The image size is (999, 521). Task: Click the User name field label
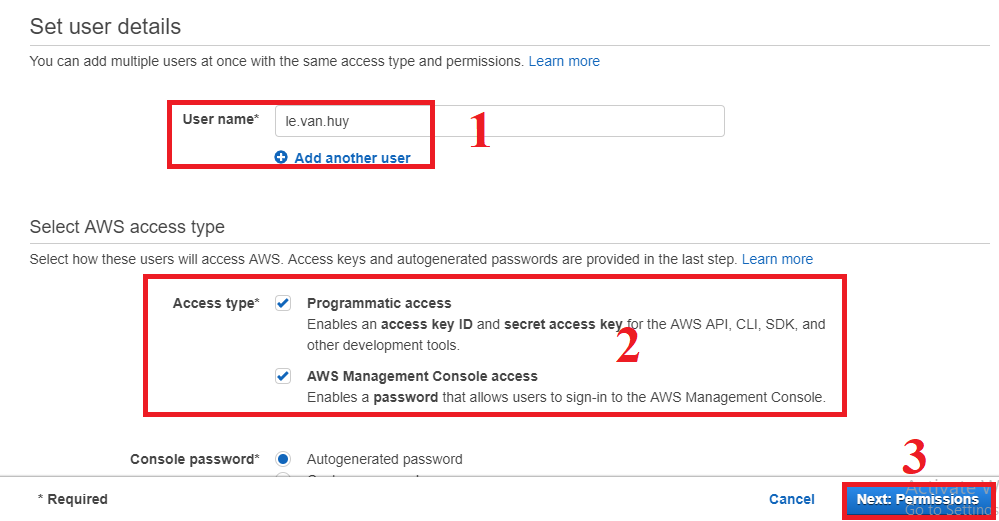220,119
